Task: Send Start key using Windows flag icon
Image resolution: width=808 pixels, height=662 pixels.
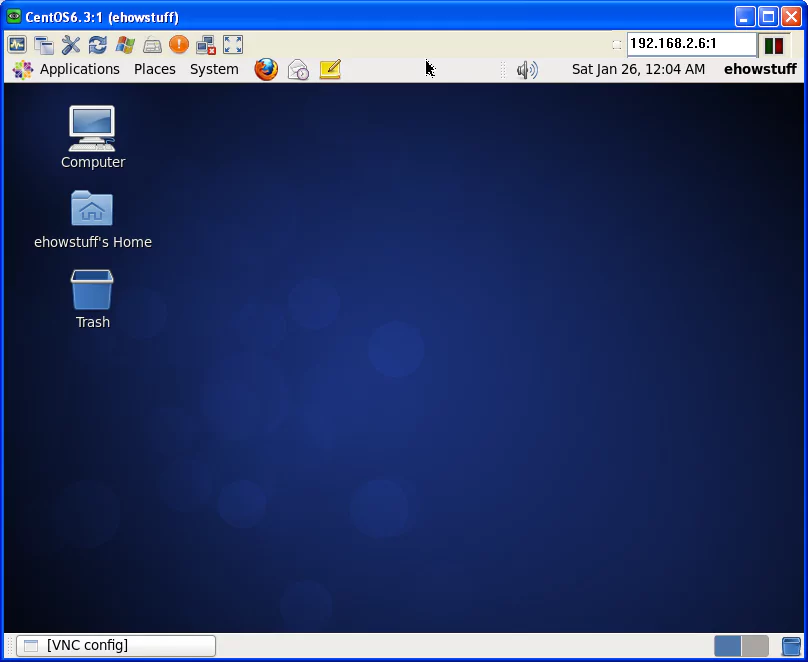Action: (125, 44)
